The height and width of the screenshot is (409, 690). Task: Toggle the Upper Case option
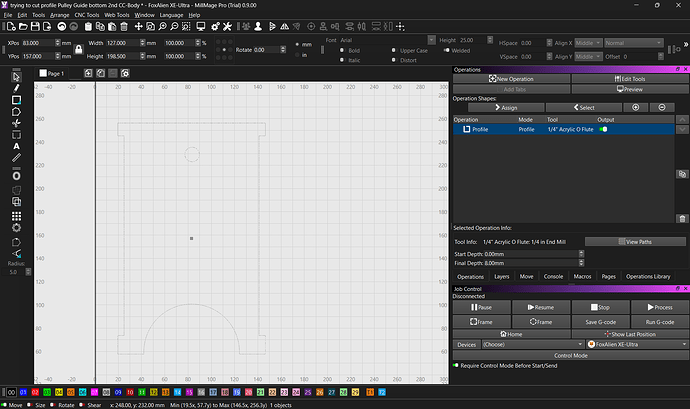(x=393, y=50)
